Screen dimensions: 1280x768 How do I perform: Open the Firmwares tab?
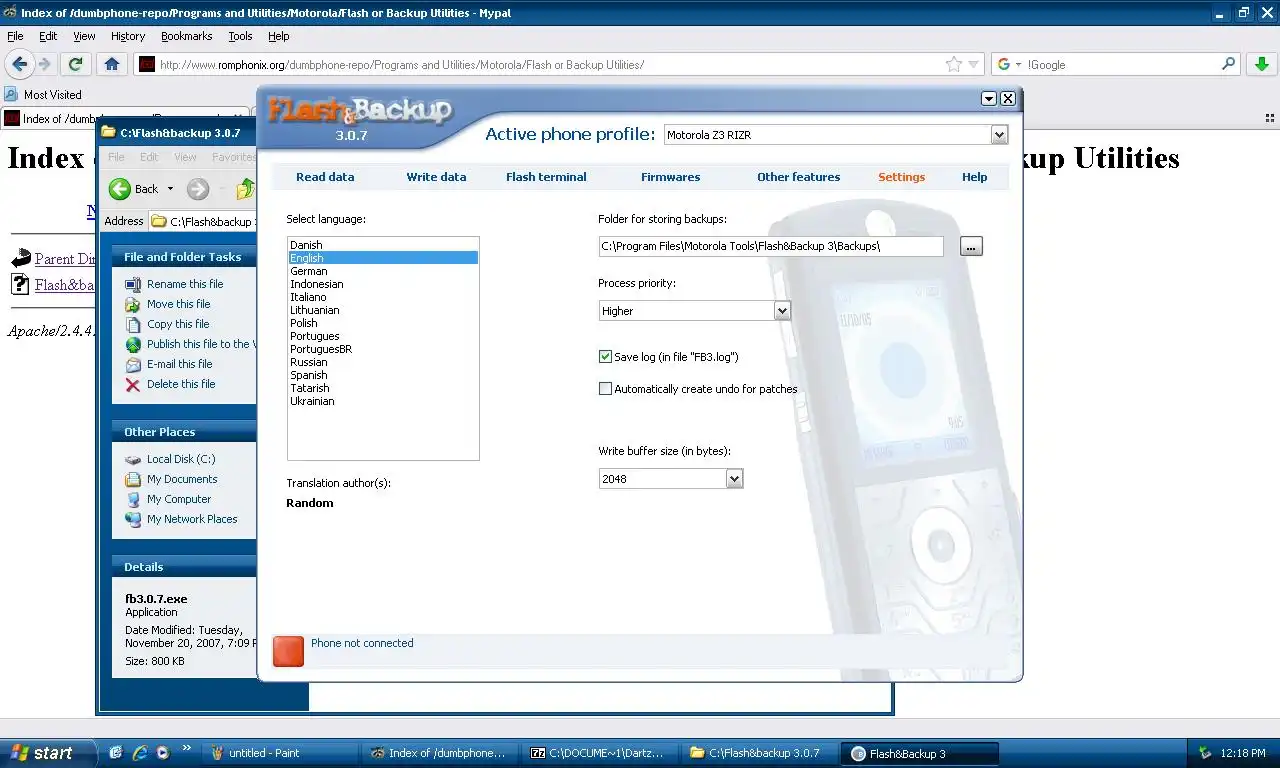670,177
